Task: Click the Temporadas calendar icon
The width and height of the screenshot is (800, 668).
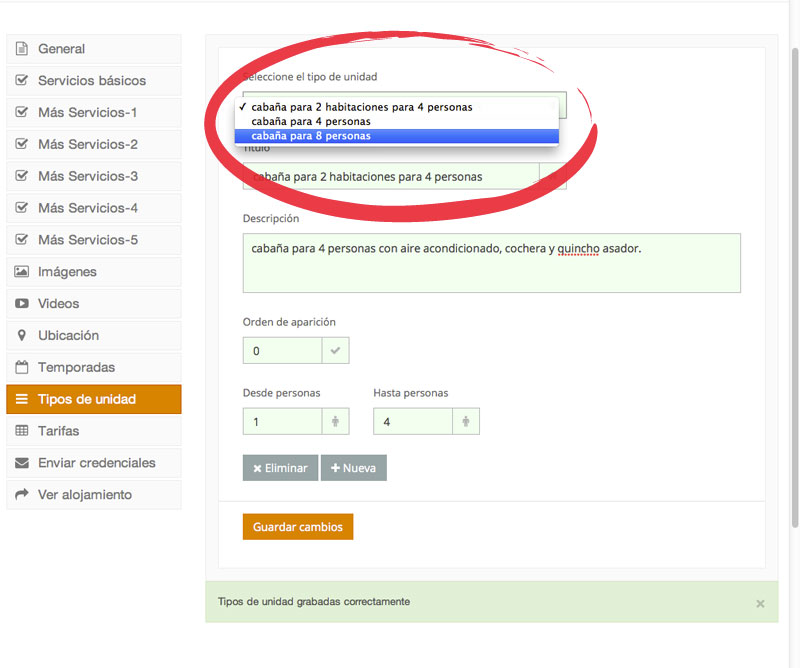Action: tap(21, 367)
